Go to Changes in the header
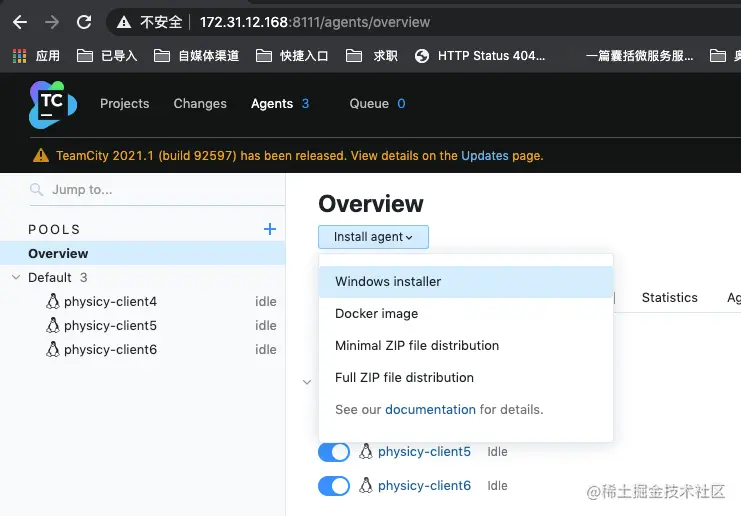This screenshot has width=741, height=516. (x=200, y=103)
